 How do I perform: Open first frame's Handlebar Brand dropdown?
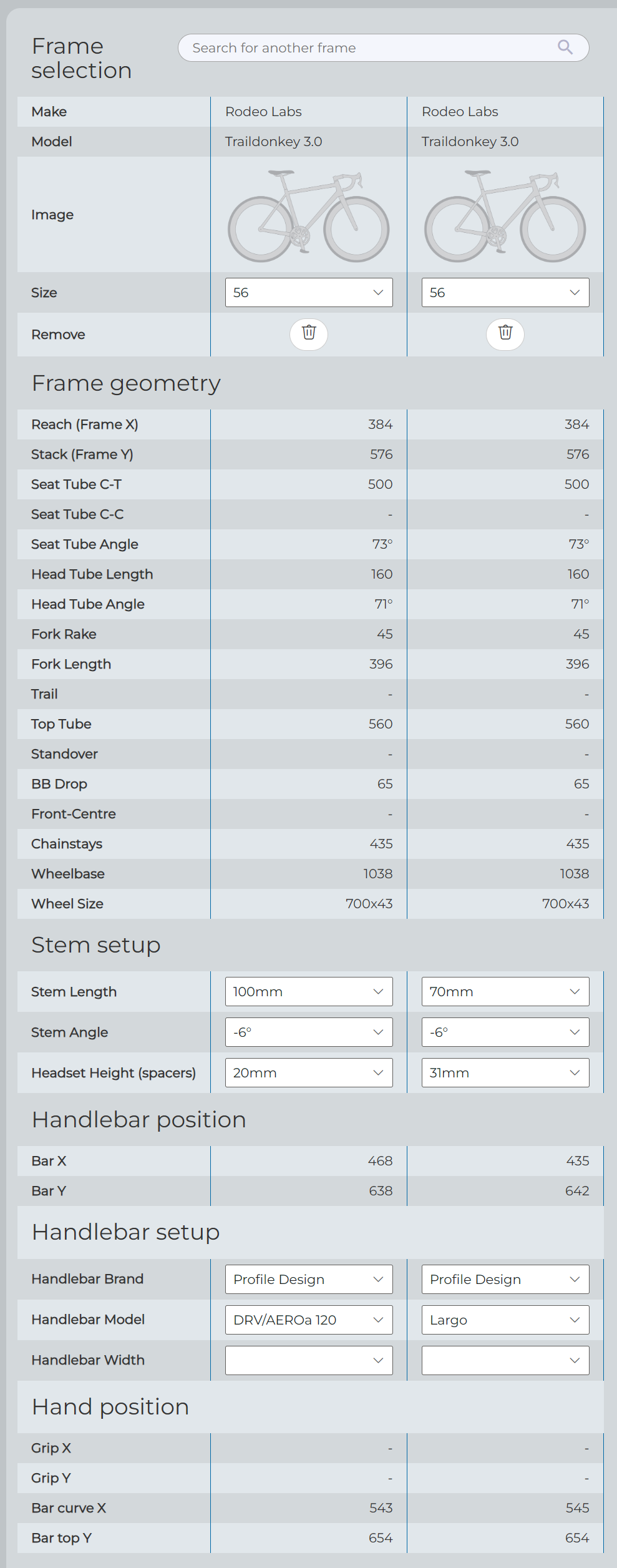coord(309,1280)
